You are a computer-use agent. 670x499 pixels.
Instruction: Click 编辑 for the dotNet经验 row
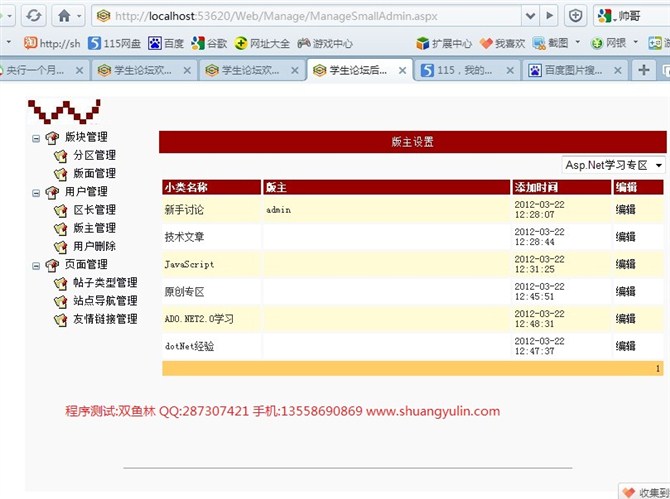click(x=626, y=346)
